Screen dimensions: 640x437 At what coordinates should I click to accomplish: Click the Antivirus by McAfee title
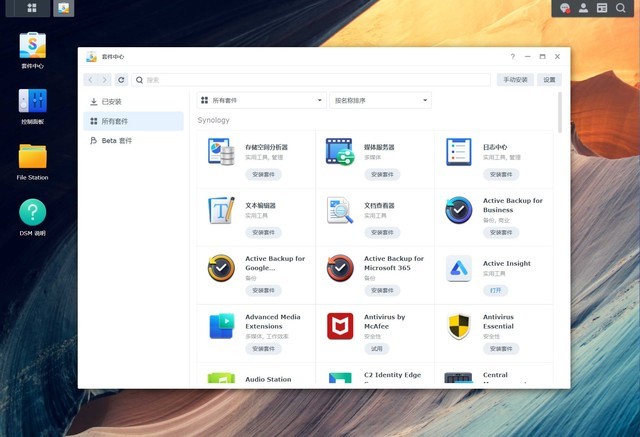click(x=384, y=322)
